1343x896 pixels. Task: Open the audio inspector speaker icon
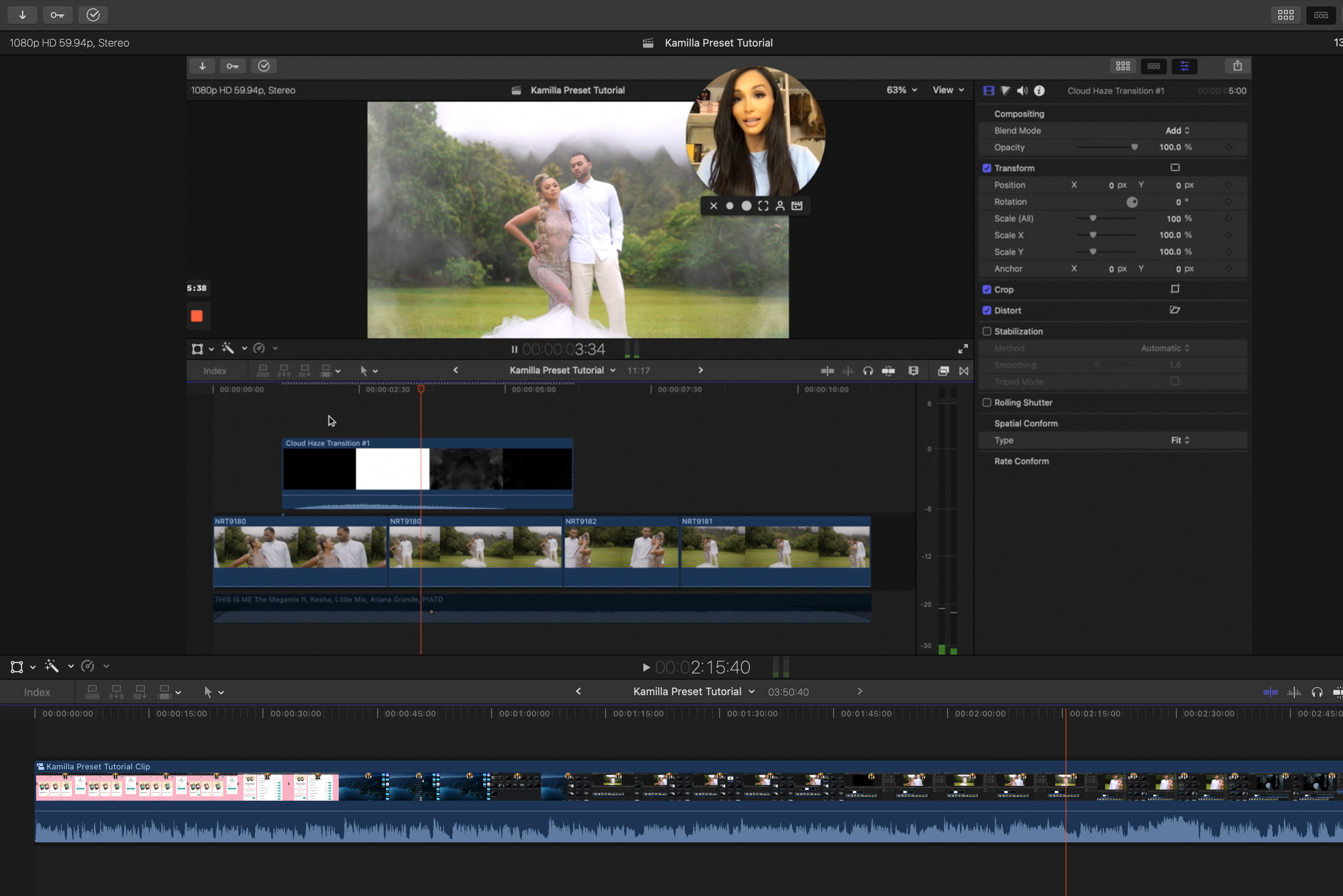tap(1022, 91)
